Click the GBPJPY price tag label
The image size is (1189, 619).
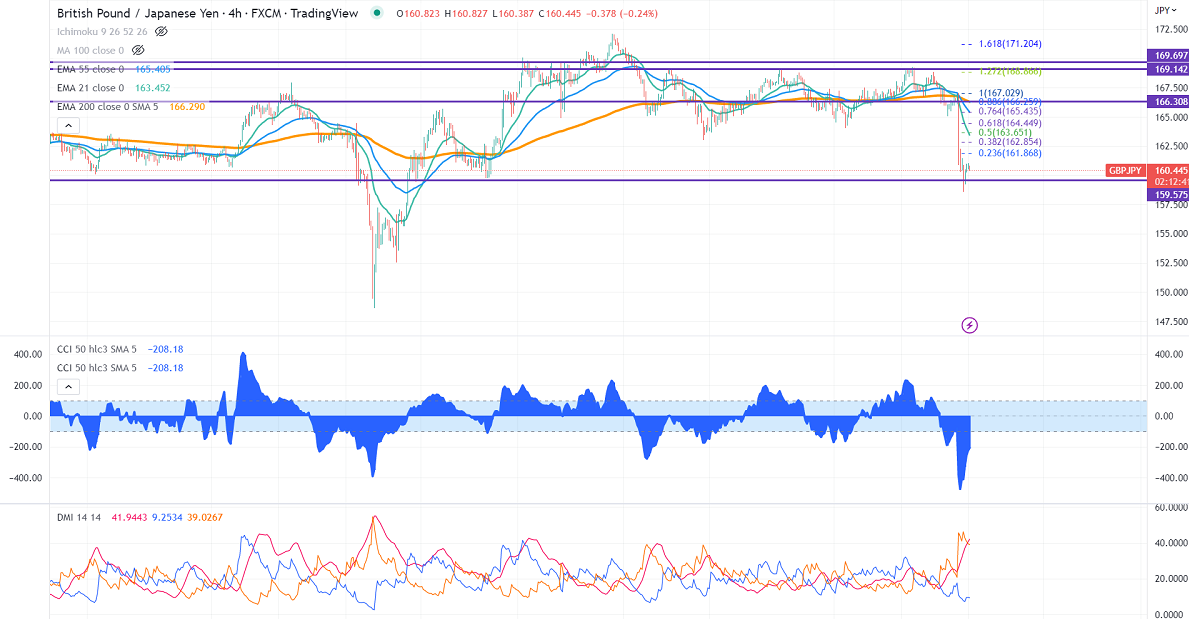click(1125, 171)
